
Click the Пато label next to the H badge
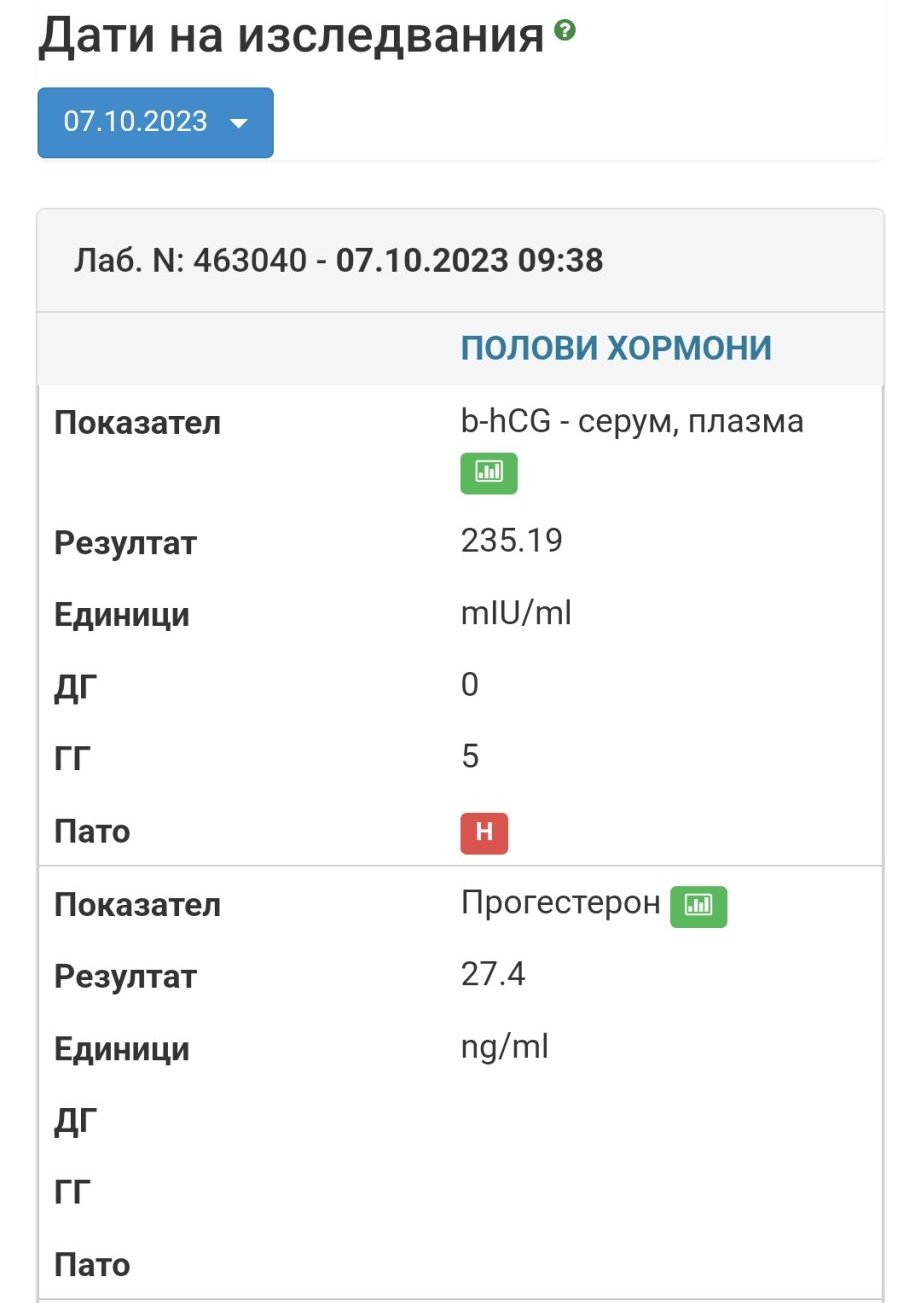point(92,831)
